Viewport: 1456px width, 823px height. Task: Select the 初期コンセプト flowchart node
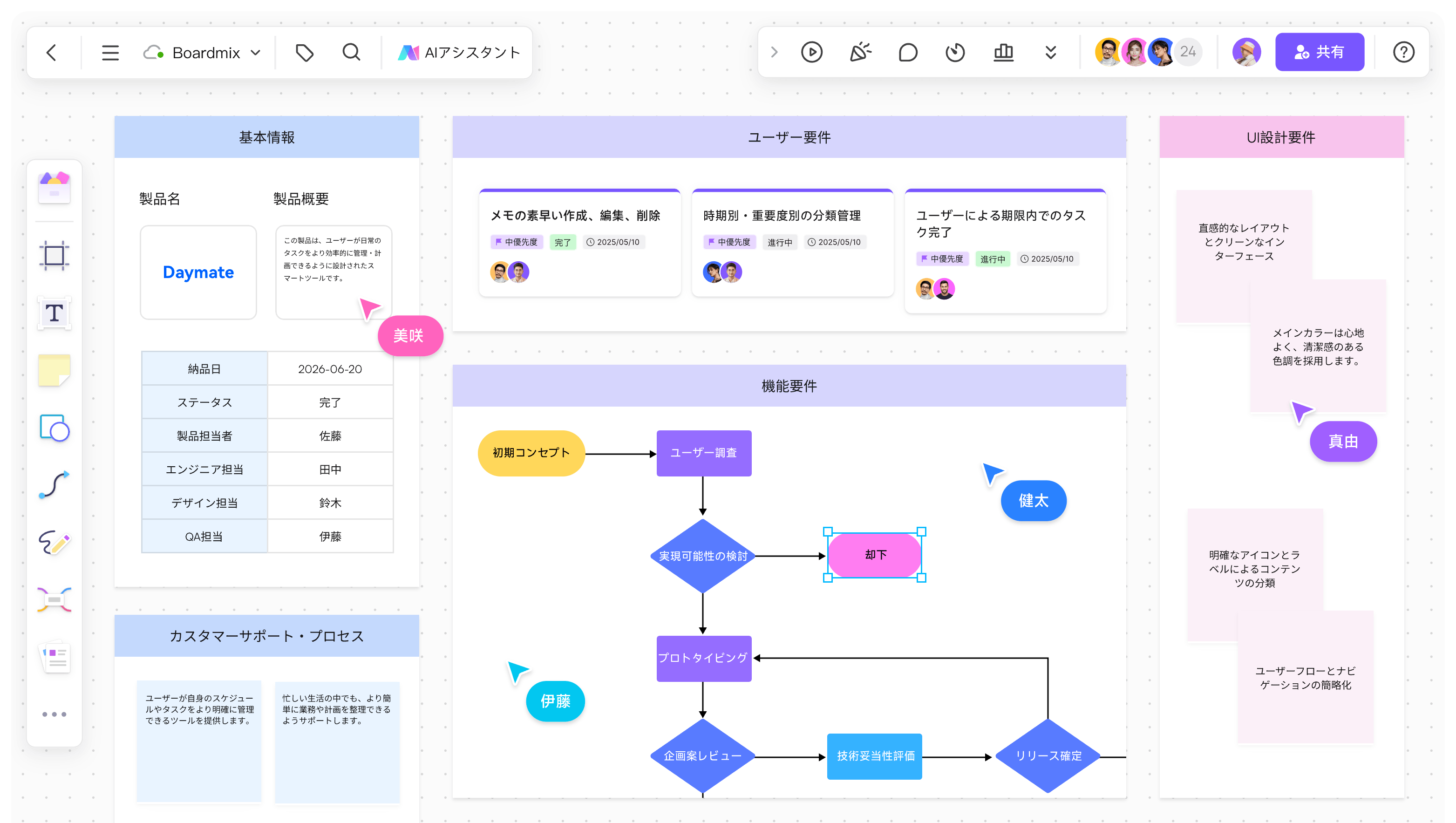[x=531, y=453]
